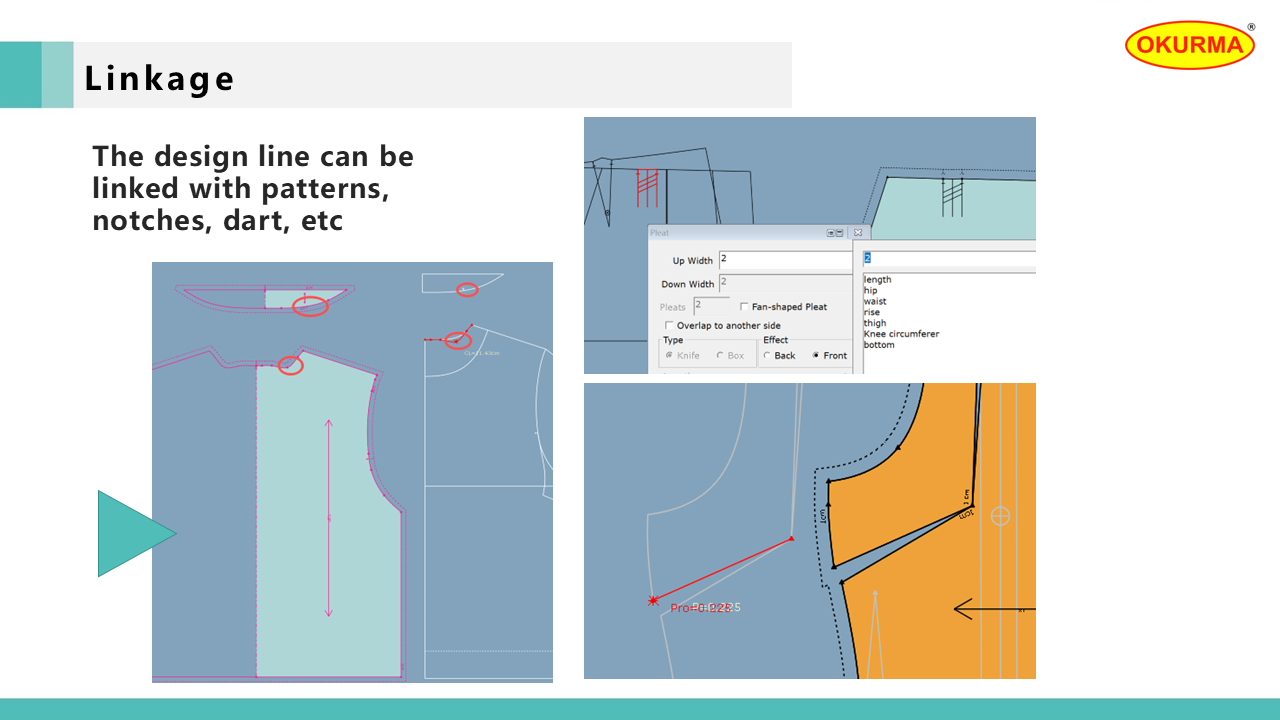Select the Back effect radio button

pyautogui.click(x=767, y=356)
